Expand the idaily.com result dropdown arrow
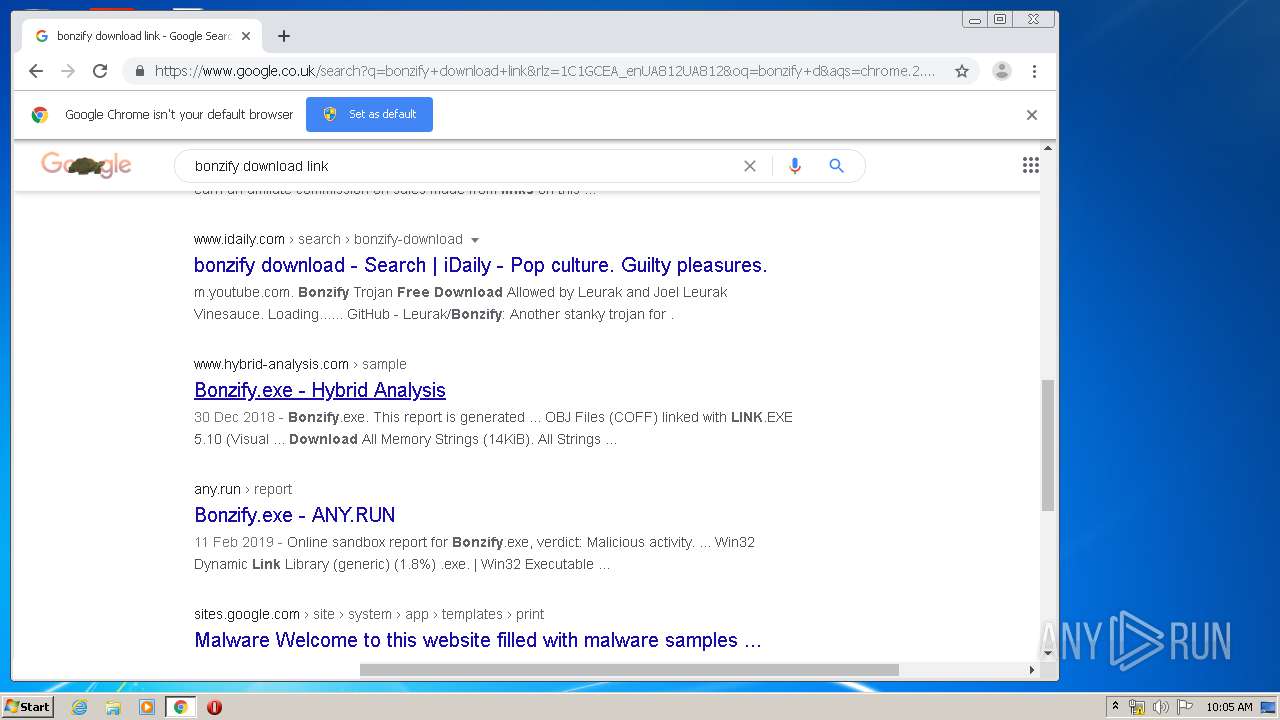 [x=475, y=240]
